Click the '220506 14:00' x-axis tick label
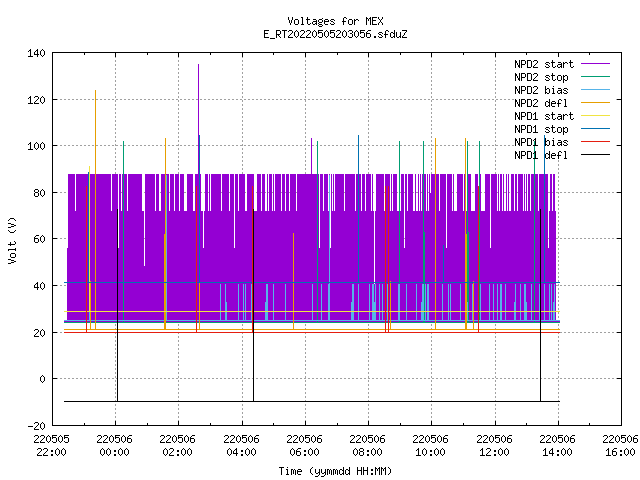This screenshot has height=480, width=640. (x=558, y=446)
